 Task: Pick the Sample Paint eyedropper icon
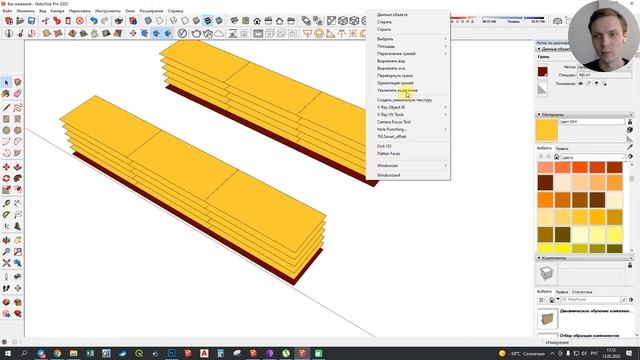tap(630, 147)
